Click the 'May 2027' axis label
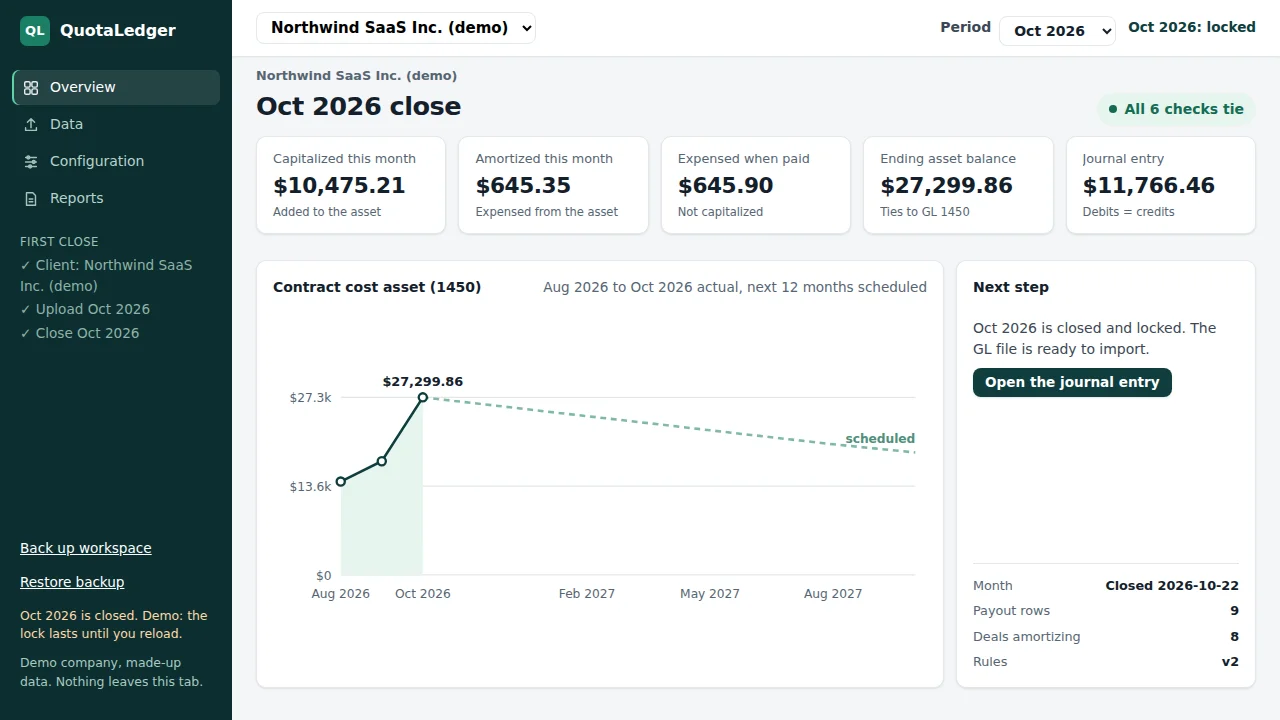 pyautogui.click(x=710, y=594)
